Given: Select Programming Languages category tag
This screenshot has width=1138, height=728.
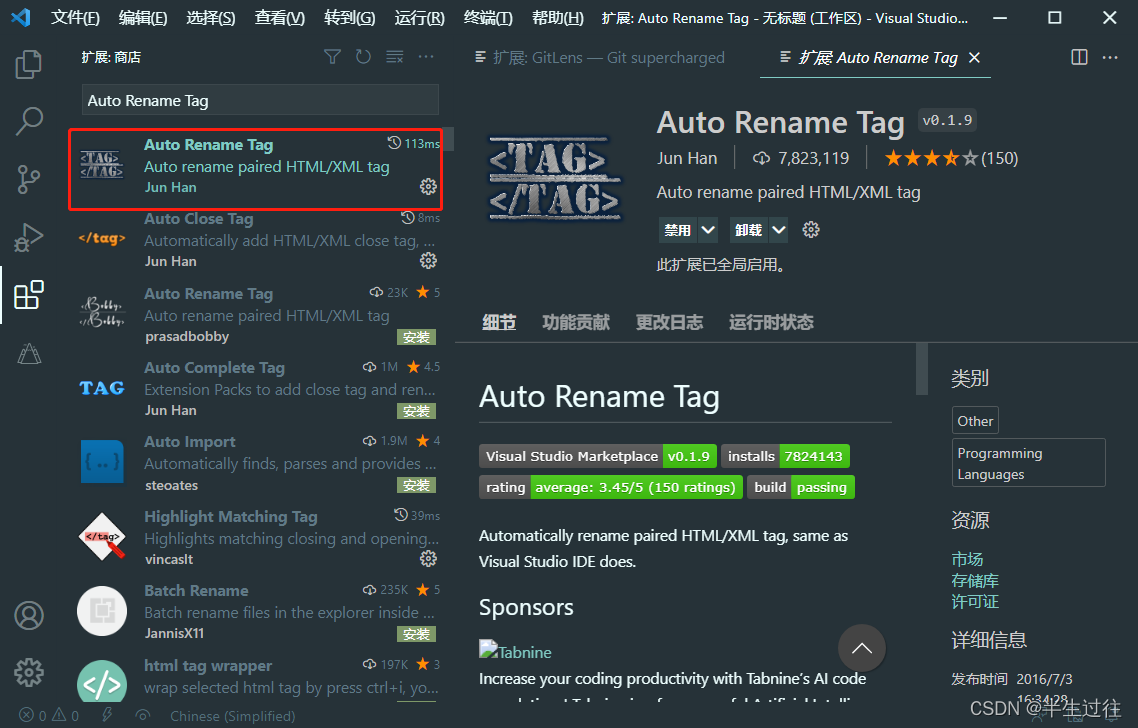Looking at the screenshot, I should [1028, 463].
